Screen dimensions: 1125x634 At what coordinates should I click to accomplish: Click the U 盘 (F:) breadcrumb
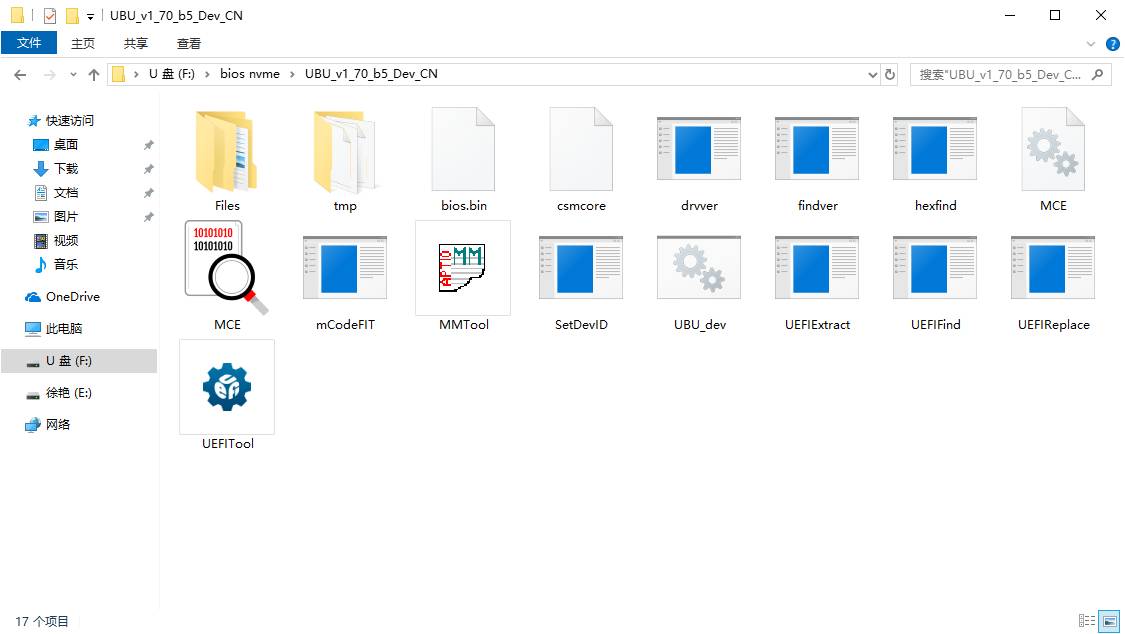pyautogui.click(x=171, y=74)
